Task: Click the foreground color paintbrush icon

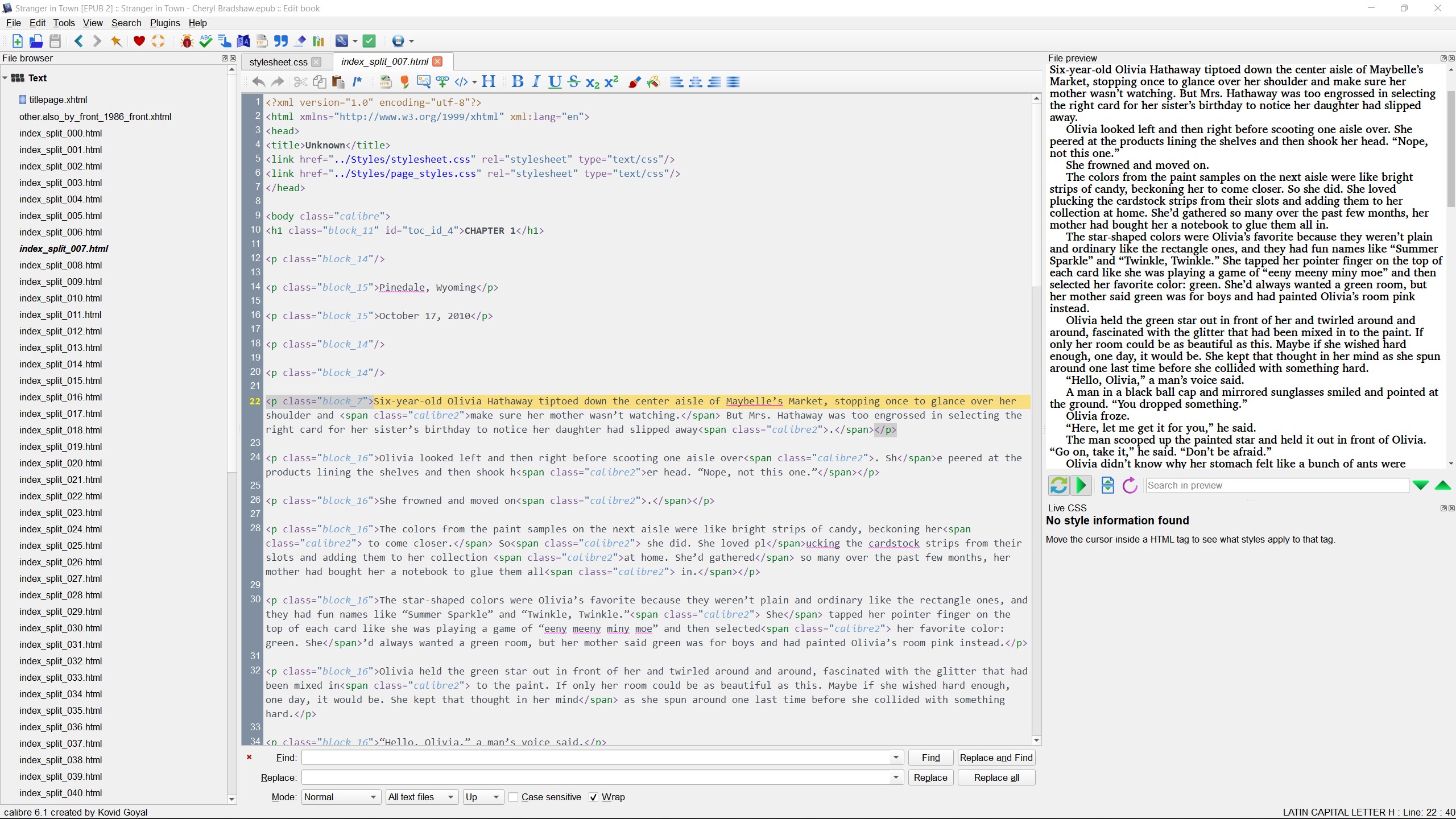Action: pyautogui.click(x=634, y=82)
